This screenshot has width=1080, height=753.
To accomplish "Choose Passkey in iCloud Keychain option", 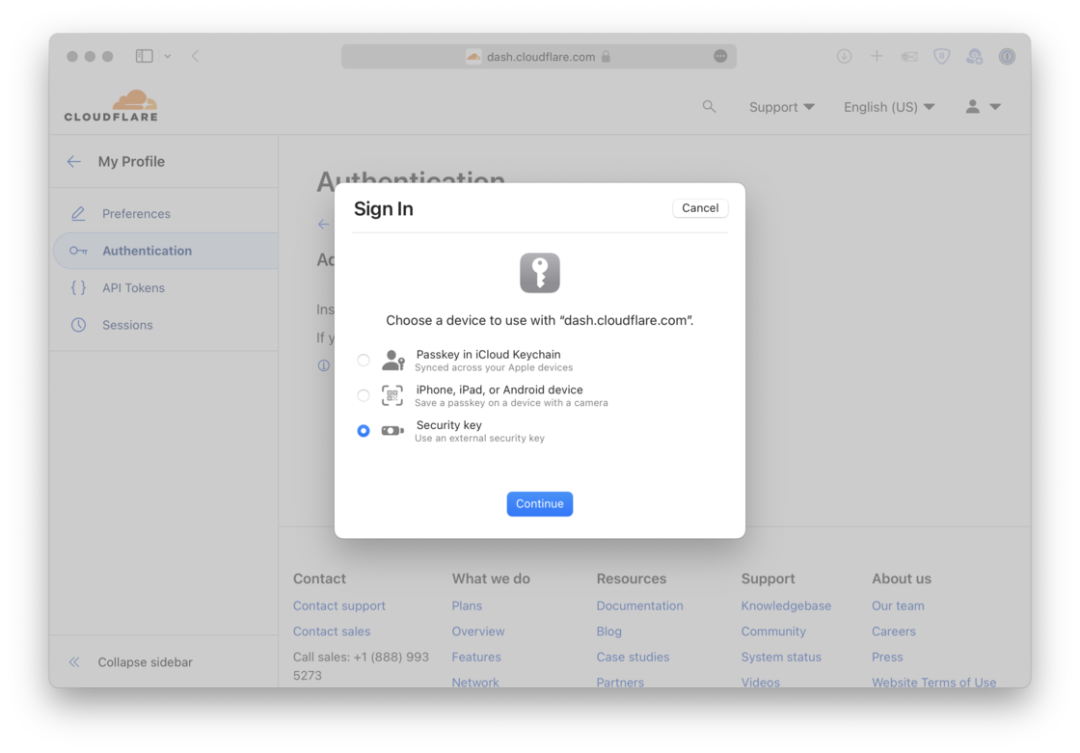I will [x=363, y=360].
